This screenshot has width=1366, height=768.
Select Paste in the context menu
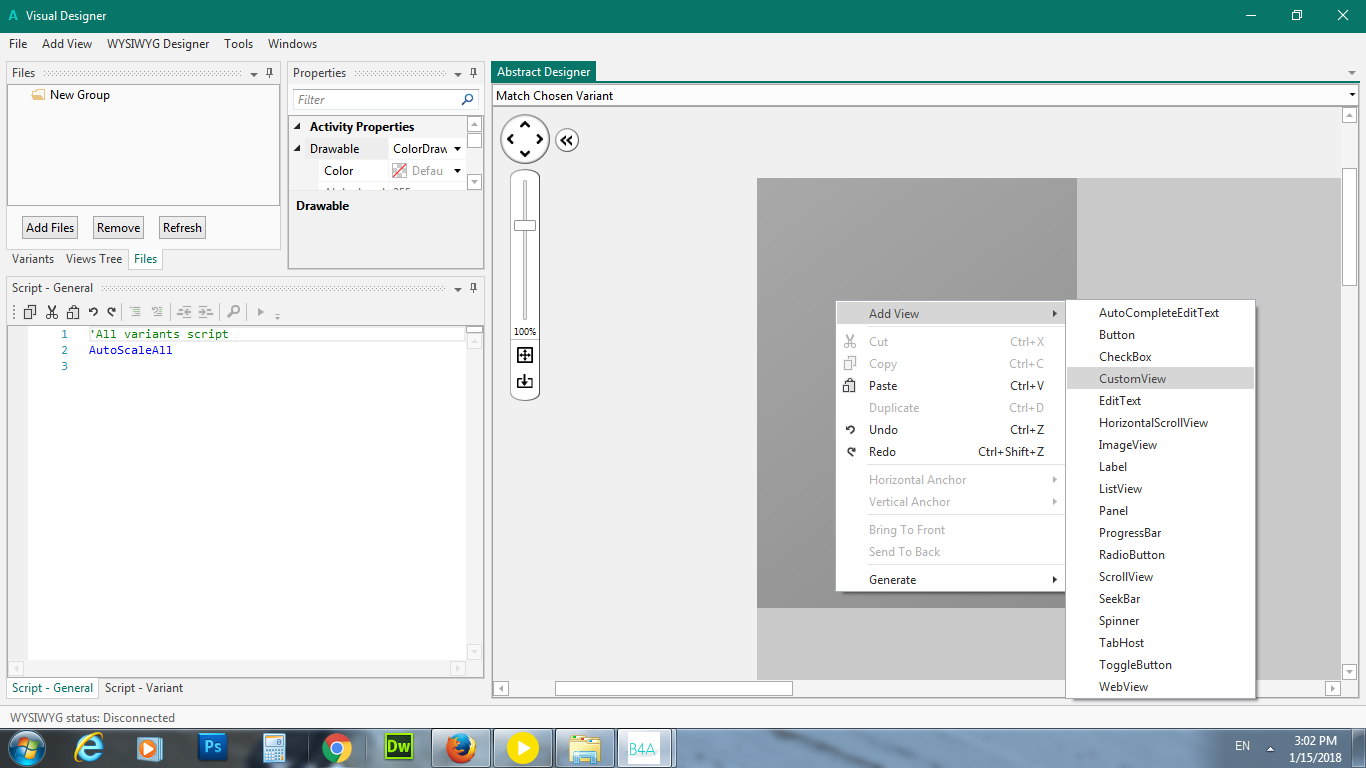tap(883, 386)
